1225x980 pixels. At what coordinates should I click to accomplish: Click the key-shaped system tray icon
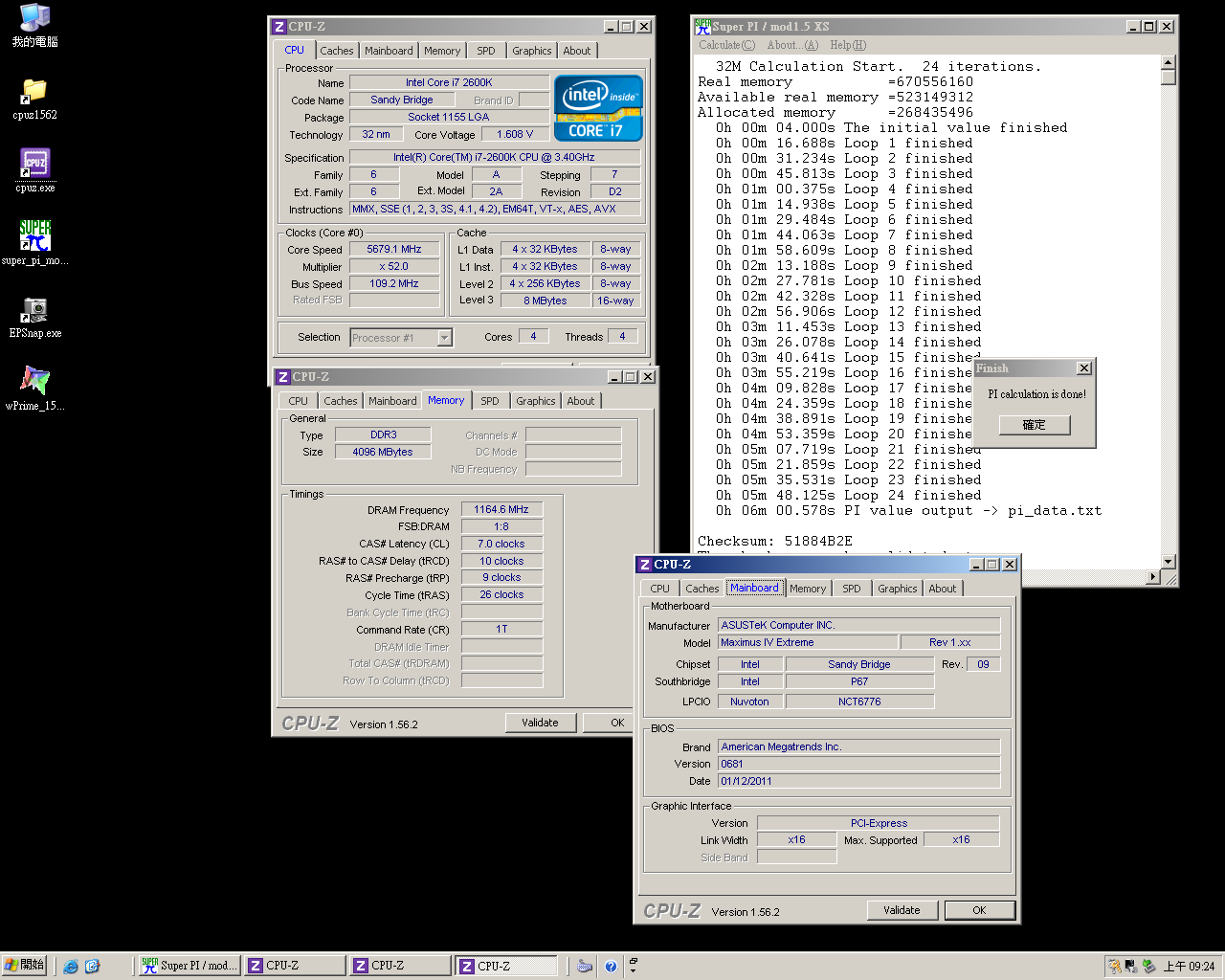(1115, 967)
